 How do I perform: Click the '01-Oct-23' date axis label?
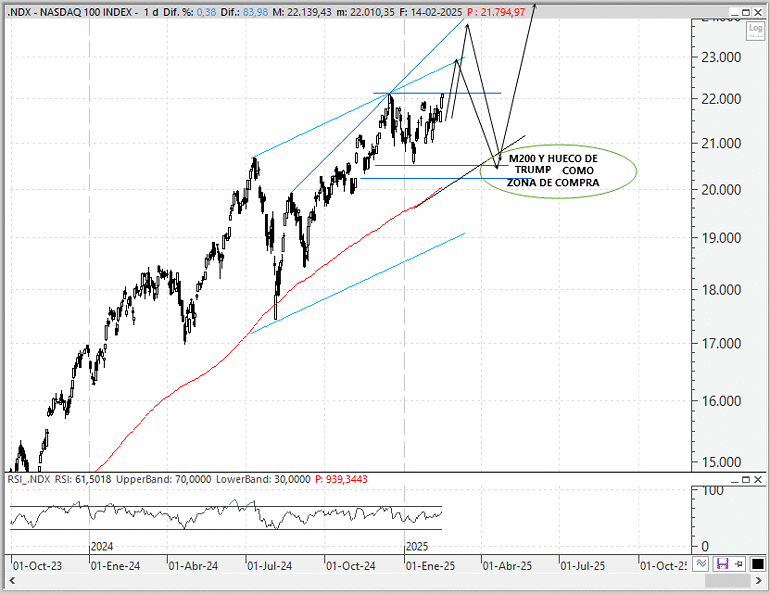point(37,566)
